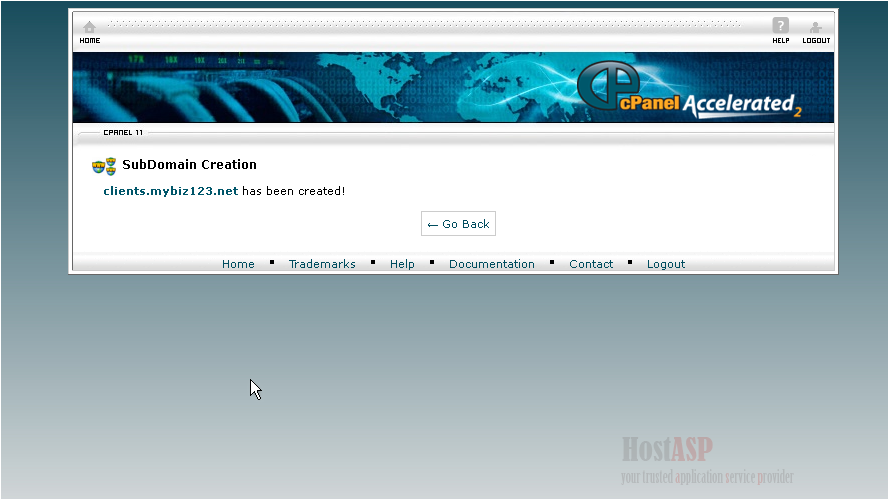Screen dimensions: 889x500
Task: Open the Contact footer link
Action: point(591,264)
